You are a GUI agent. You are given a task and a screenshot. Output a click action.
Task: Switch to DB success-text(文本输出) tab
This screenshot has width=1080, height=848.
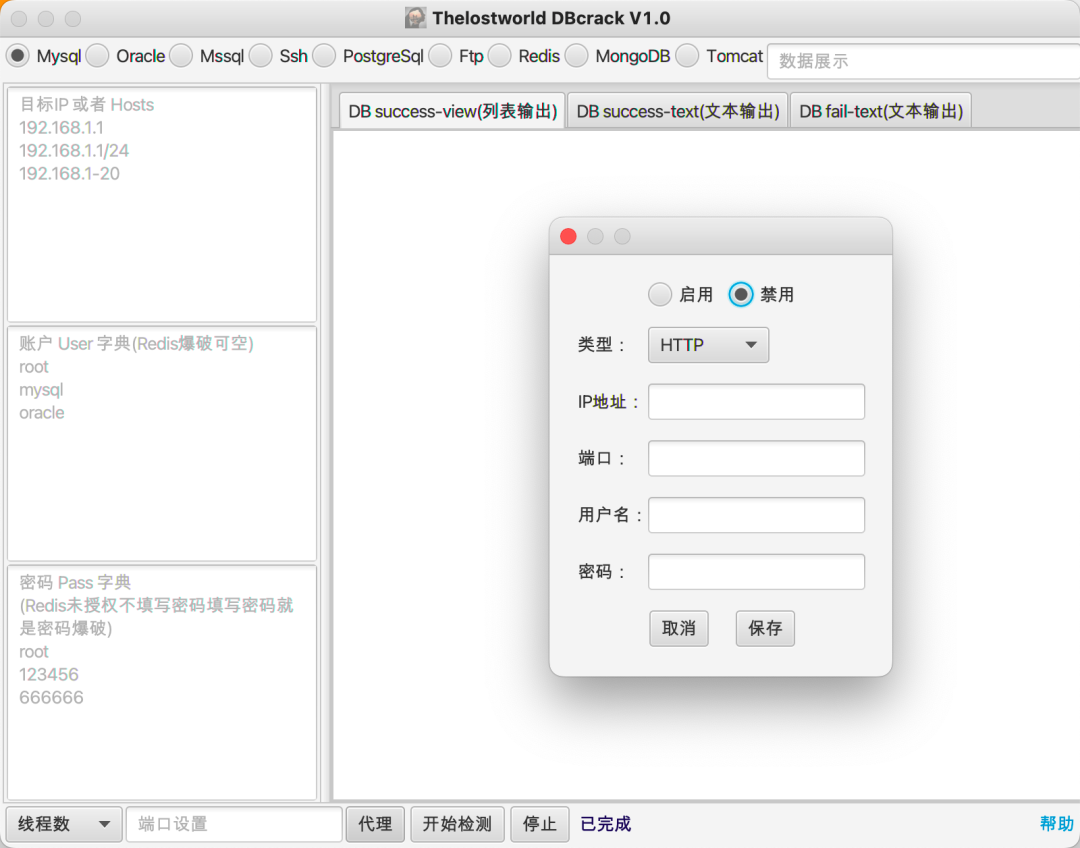coord(678,111)
